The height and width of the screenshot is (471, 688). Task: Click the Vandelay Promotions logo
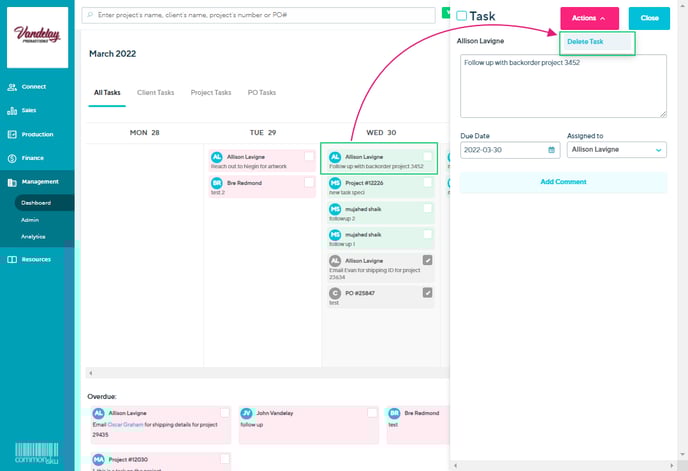click(x=38, y=37)
